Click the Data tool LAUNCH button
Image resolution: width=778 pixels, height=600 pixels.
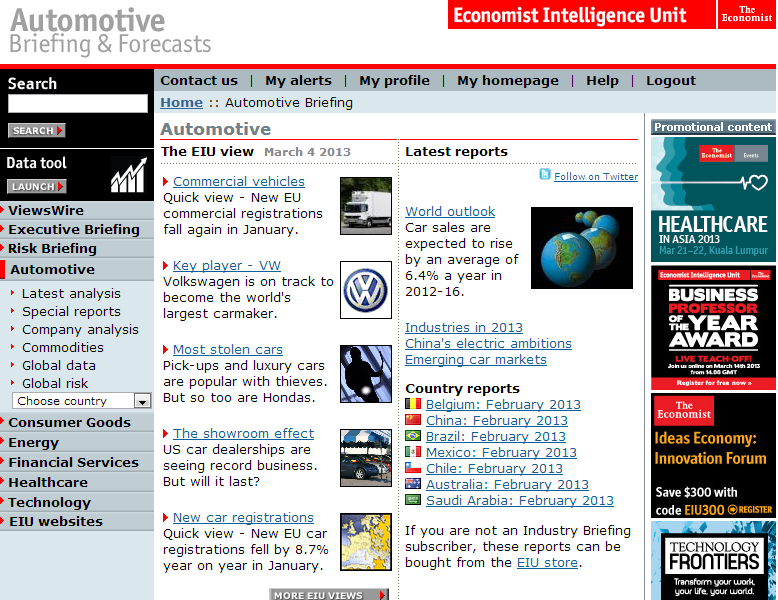pos(37,187)
